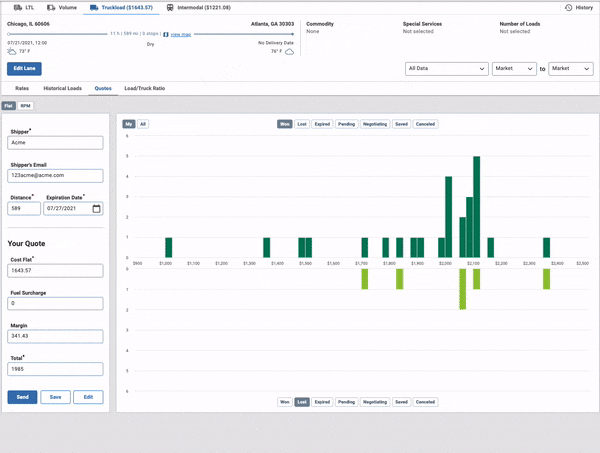Switch to the LTL tab
Image resolution: width=600 pixels, height=453 pixels.
[24, 8]
